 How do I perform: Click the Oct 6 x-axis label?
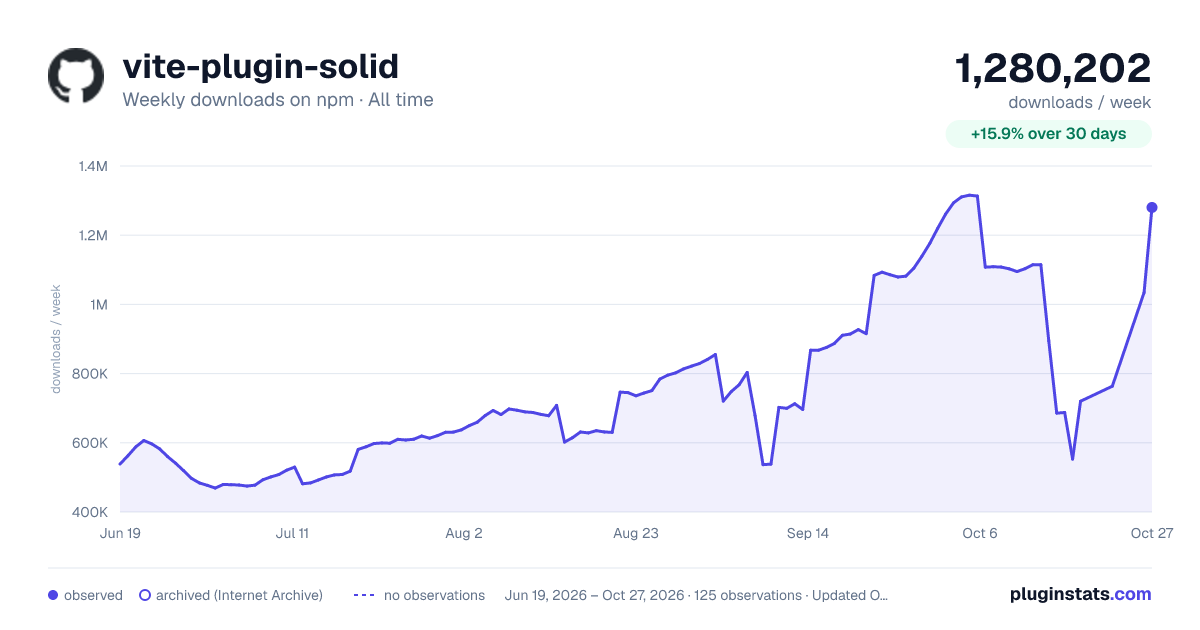(980, 533)
